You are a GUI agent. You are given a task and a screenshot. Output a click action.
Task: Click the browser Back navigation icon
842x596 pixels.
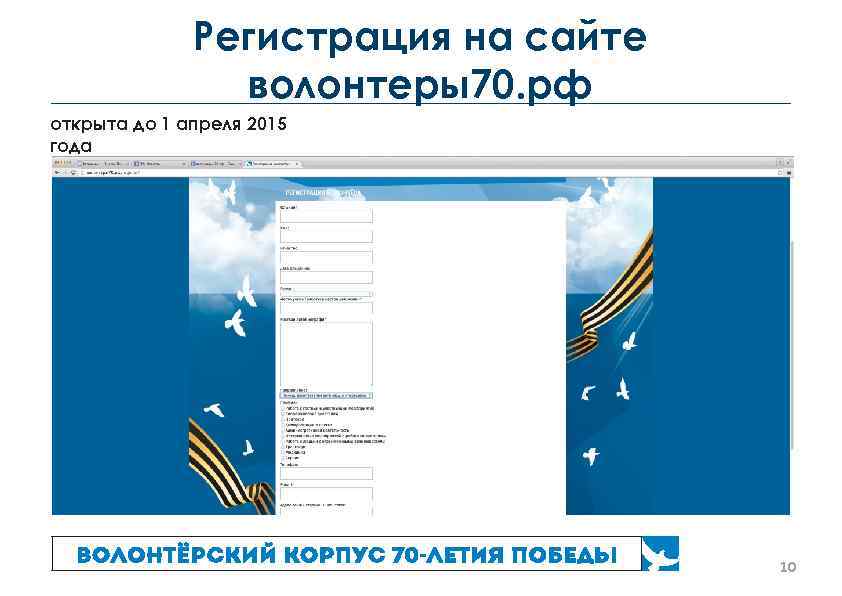tap(58, 171)
